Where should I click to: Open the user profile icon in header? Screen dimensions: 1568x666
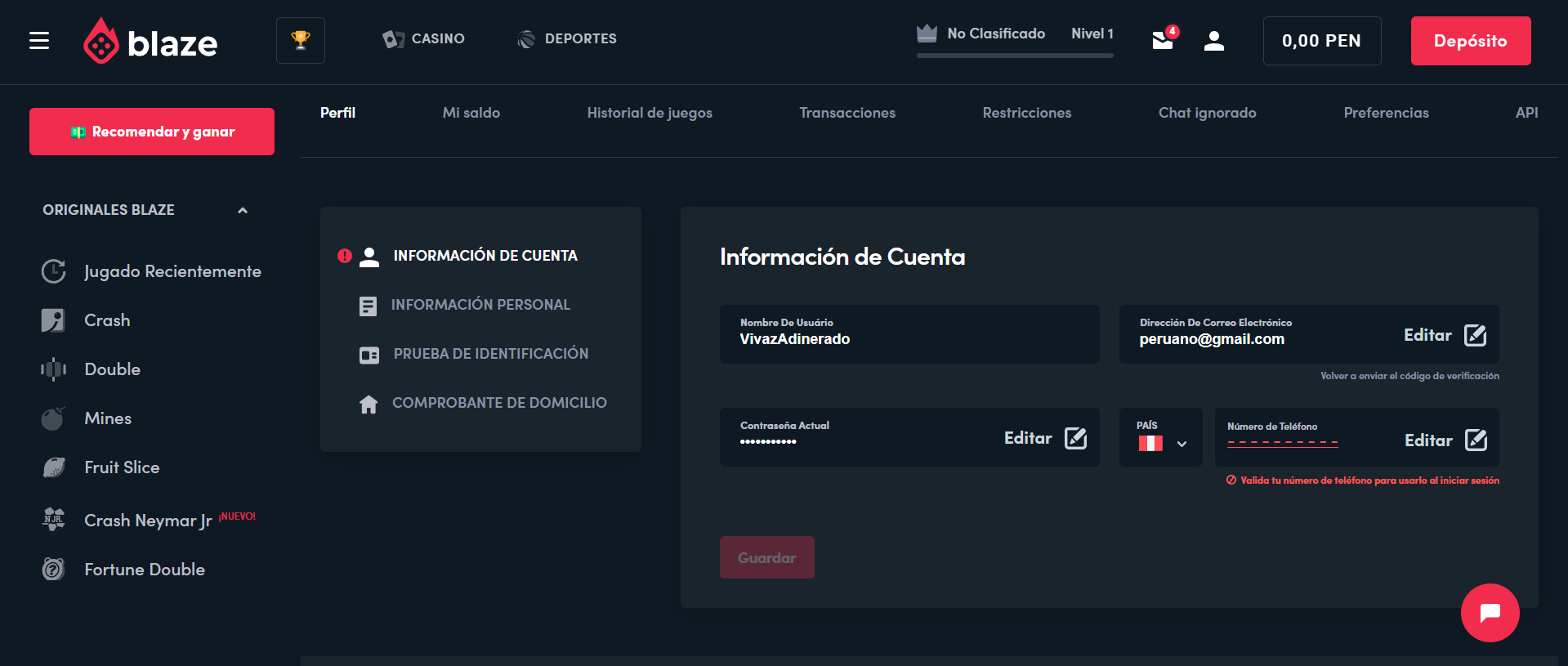[1214, 41]
